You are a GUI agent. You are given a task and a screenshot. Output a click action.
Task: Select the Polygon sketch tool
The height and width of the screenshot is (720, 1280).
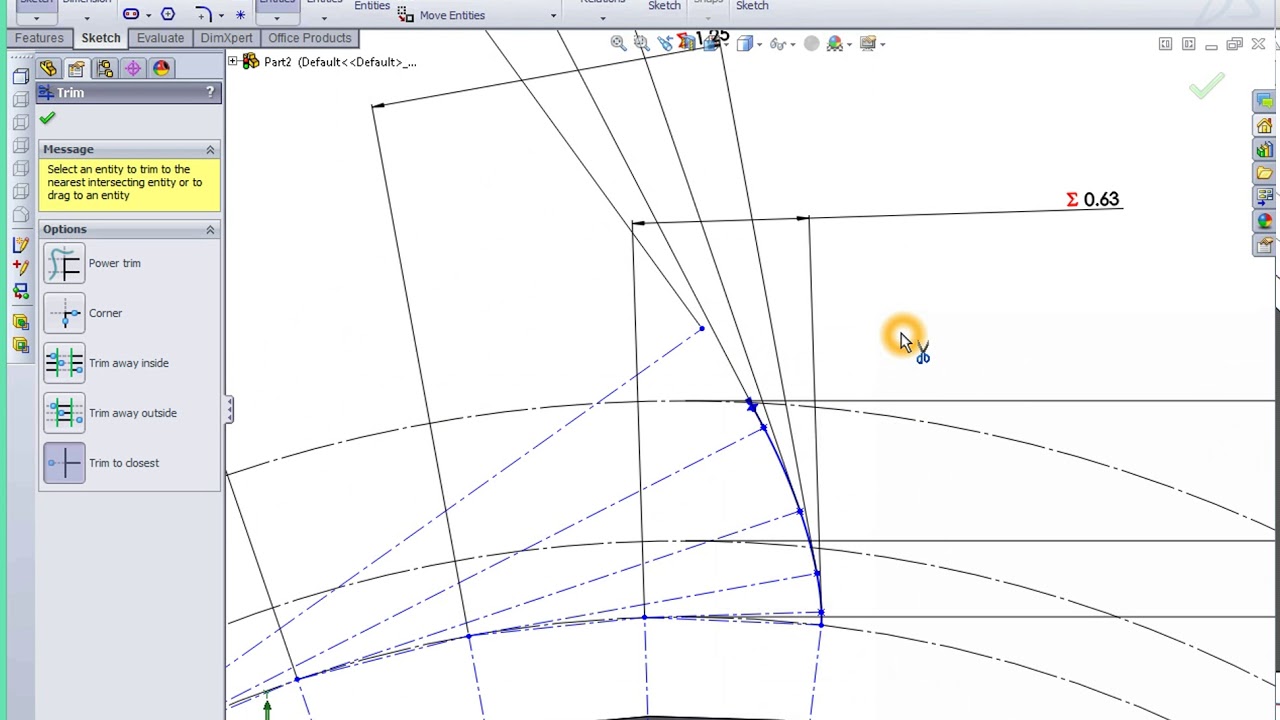[168, 14]
